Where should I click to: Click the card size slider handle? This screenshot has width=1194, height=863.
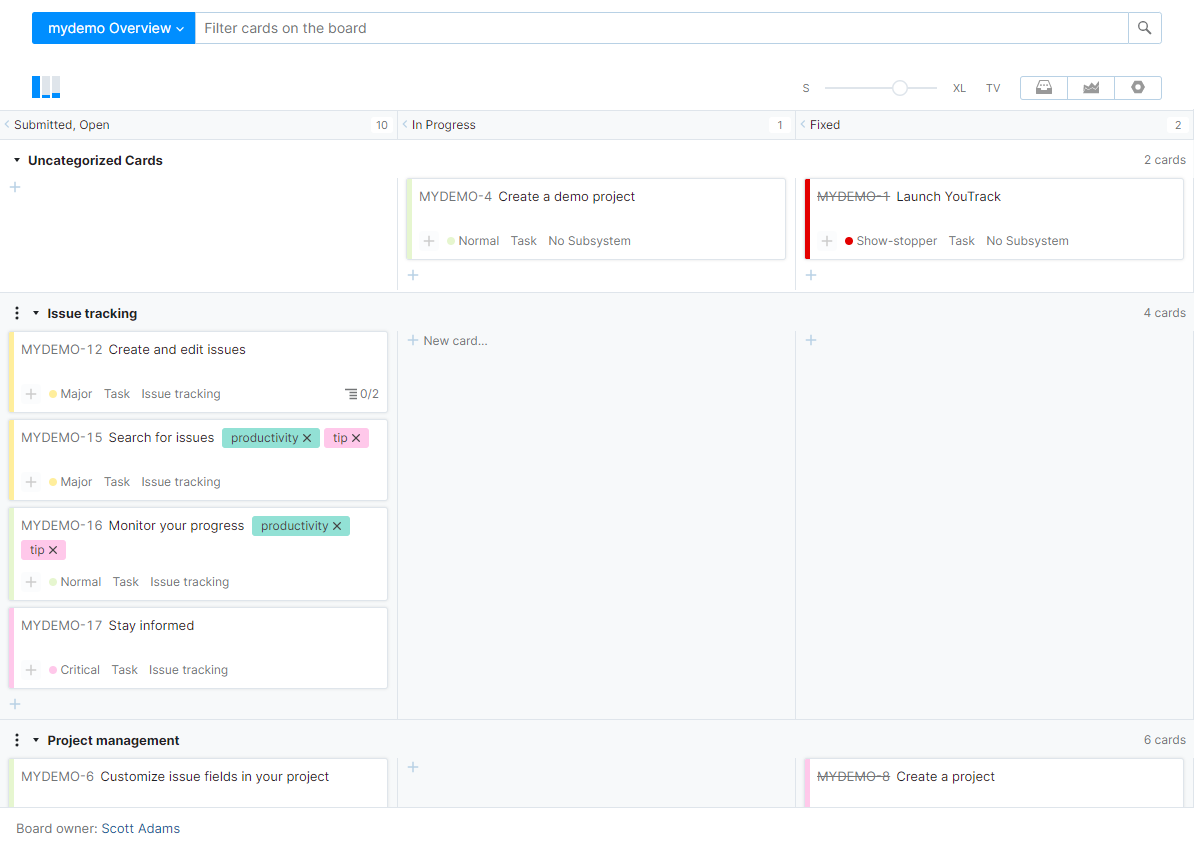[900, 88]
